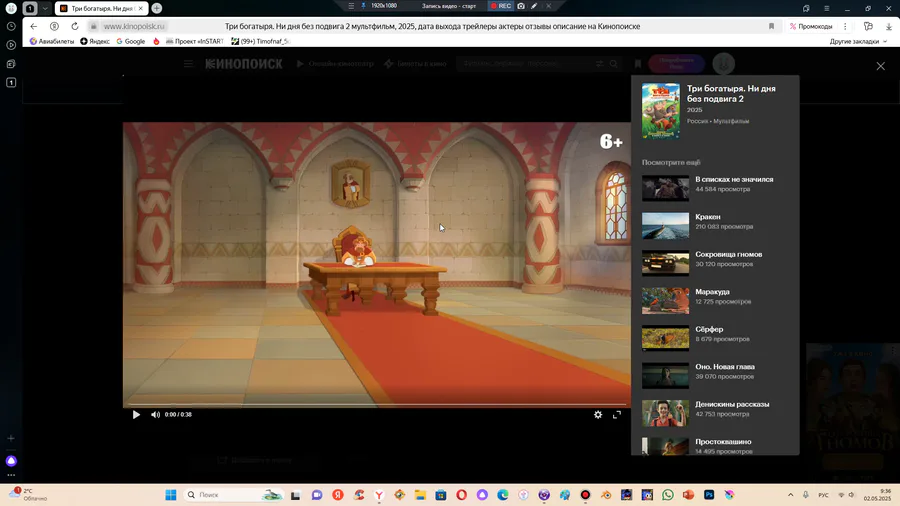Image resolution: width=900 pixels, height=506 pixels.
Task: Open the player settings gear
Action: [x=598, y=414]
